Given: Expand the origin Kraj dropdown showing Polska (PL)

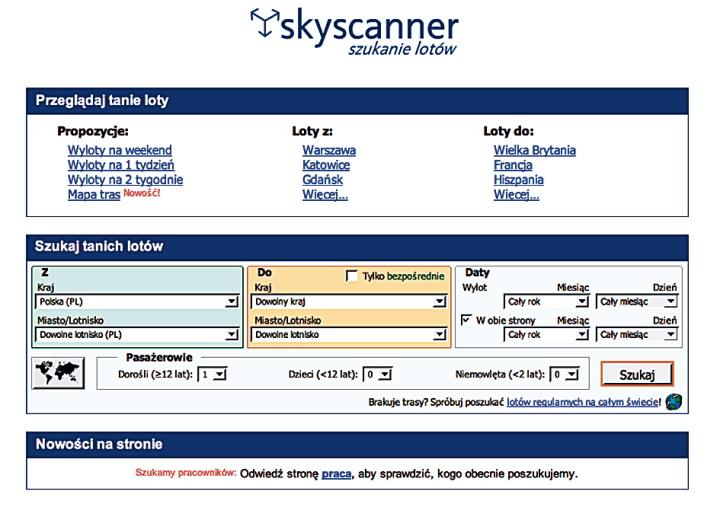Looking at the screenshot, I should [x=136, y=301].
